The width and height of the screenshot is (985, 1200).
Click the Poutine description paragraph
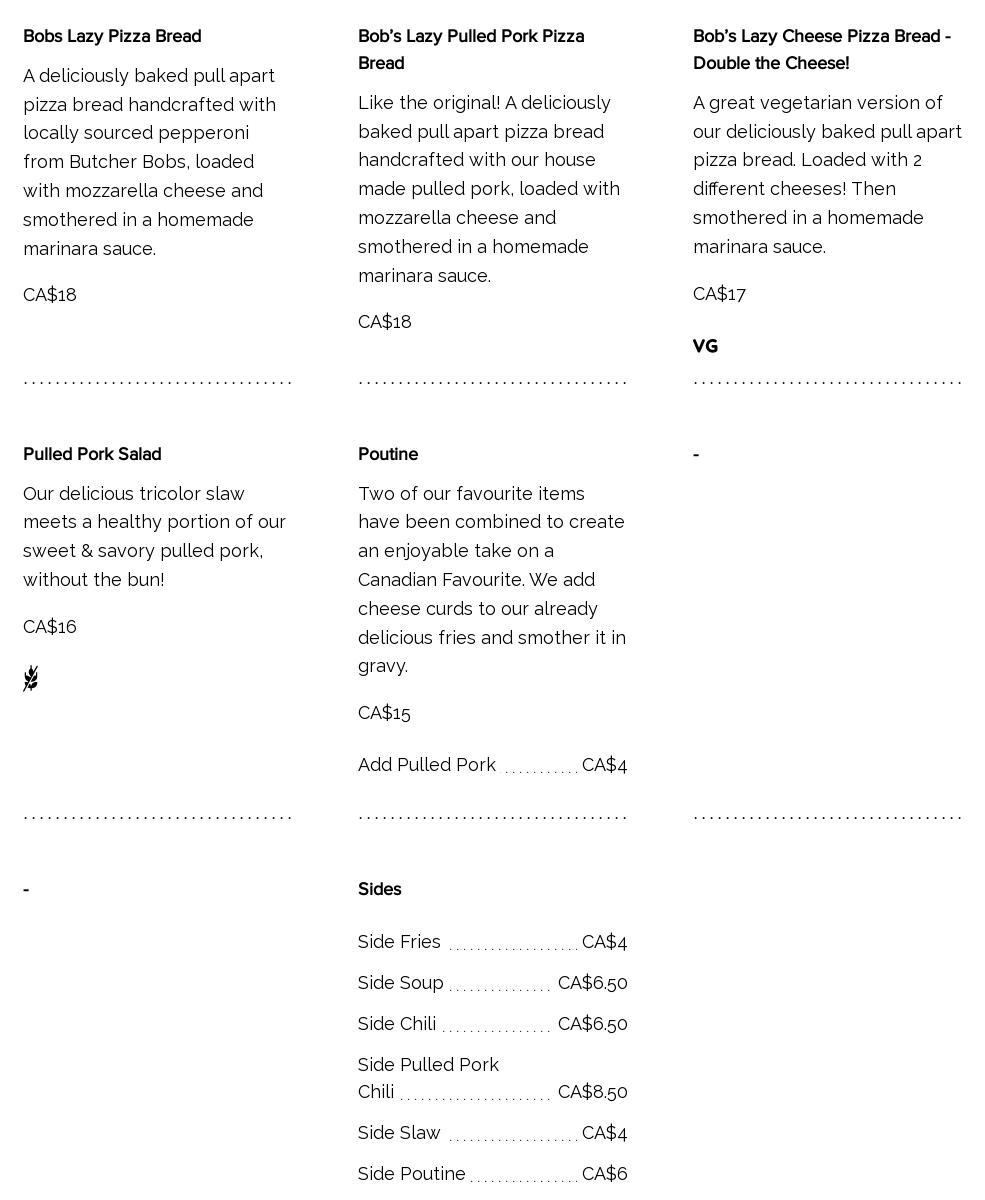tap(492, 579)
